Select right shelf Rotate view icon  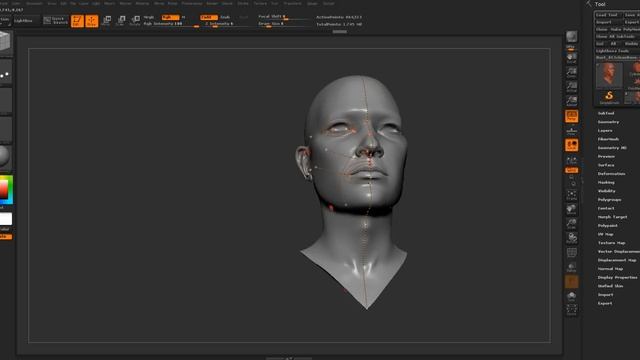point(571,238)
